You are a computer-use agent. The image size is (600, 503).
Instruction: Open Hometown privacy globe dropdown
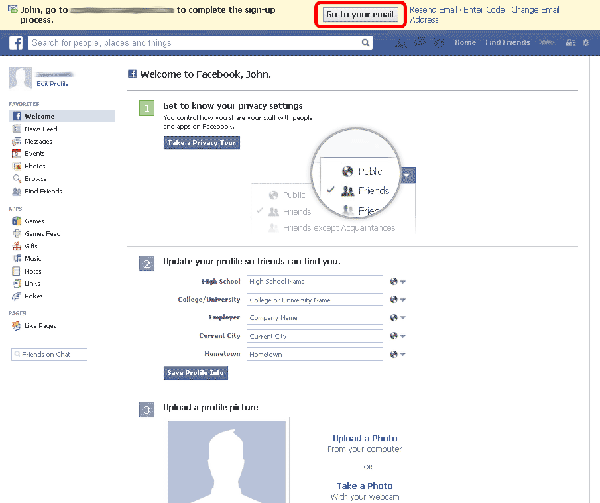click(398, 354)
